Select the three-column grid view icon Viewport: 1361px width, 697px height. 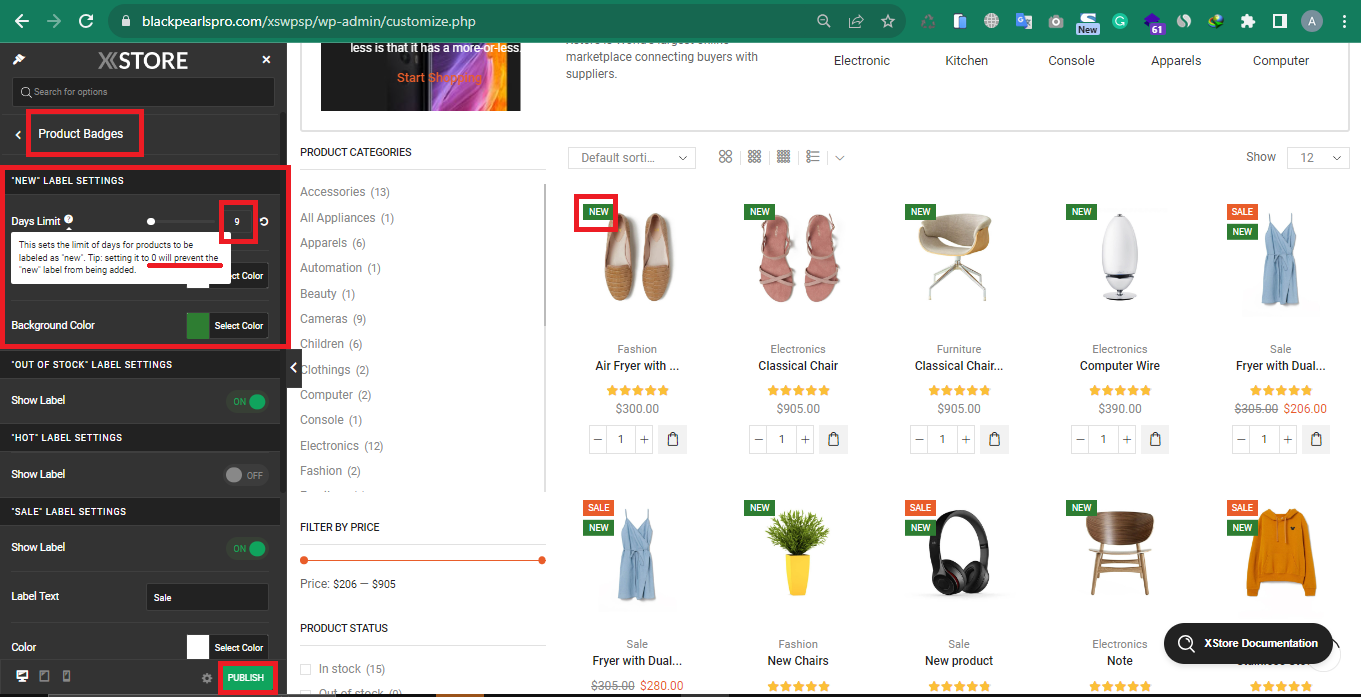click(x=754, y=157)
